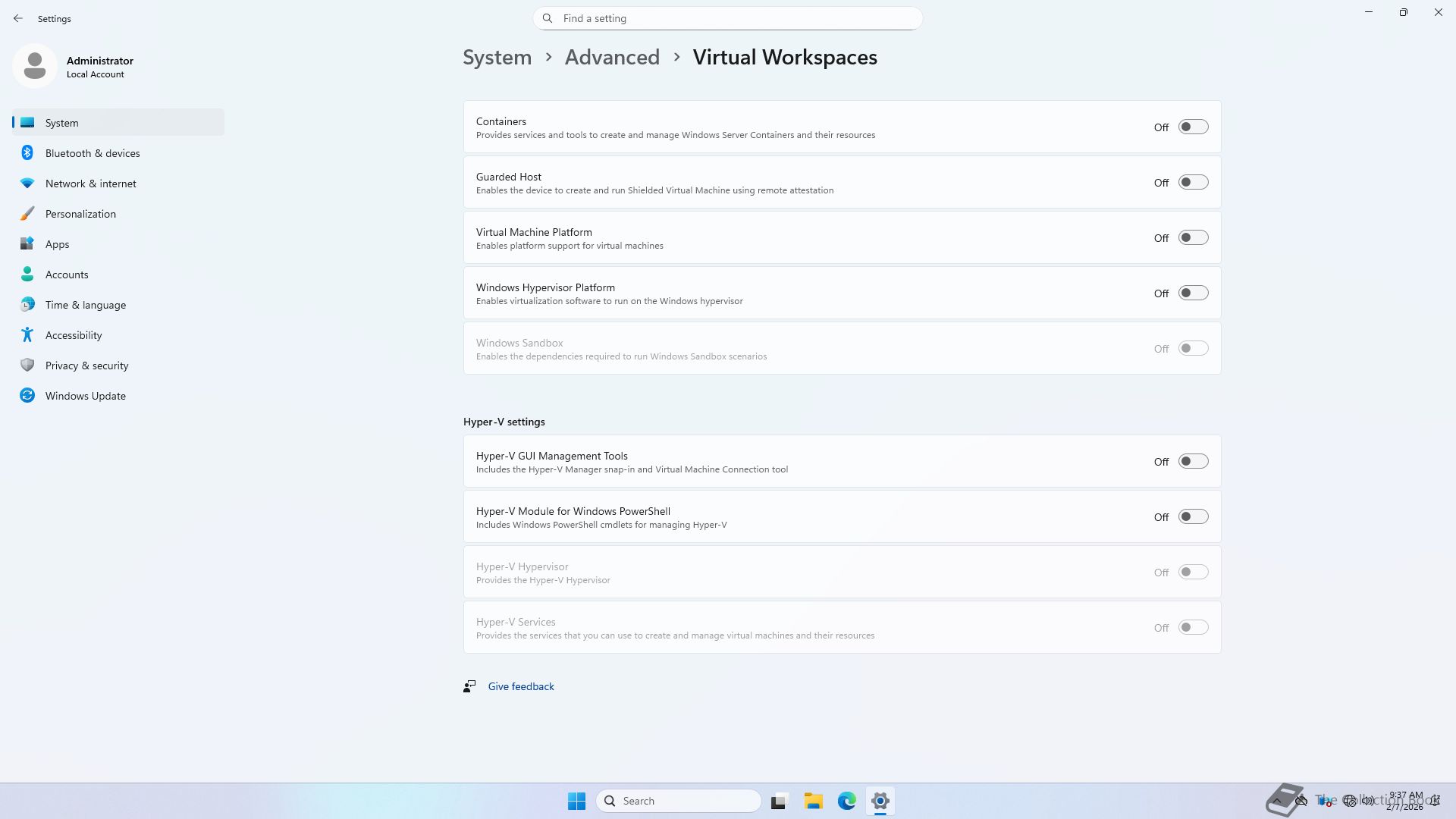Viewport: 1456px width, 819px height.
Task: Open Bluetooth & devices settings
Action: pos(92,153)
